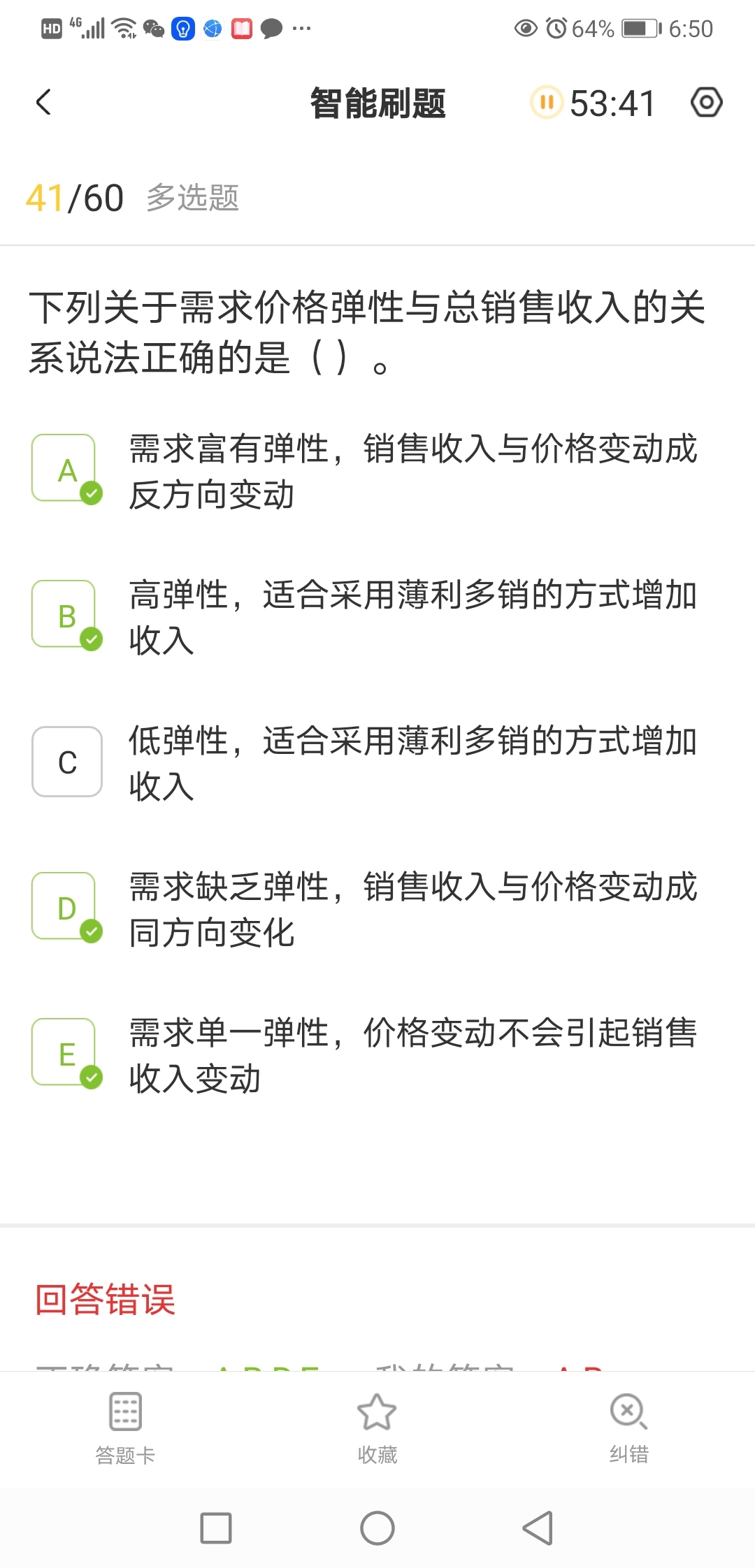
Task: Tap the back arrow icon
Action: (x=43, y=103)
